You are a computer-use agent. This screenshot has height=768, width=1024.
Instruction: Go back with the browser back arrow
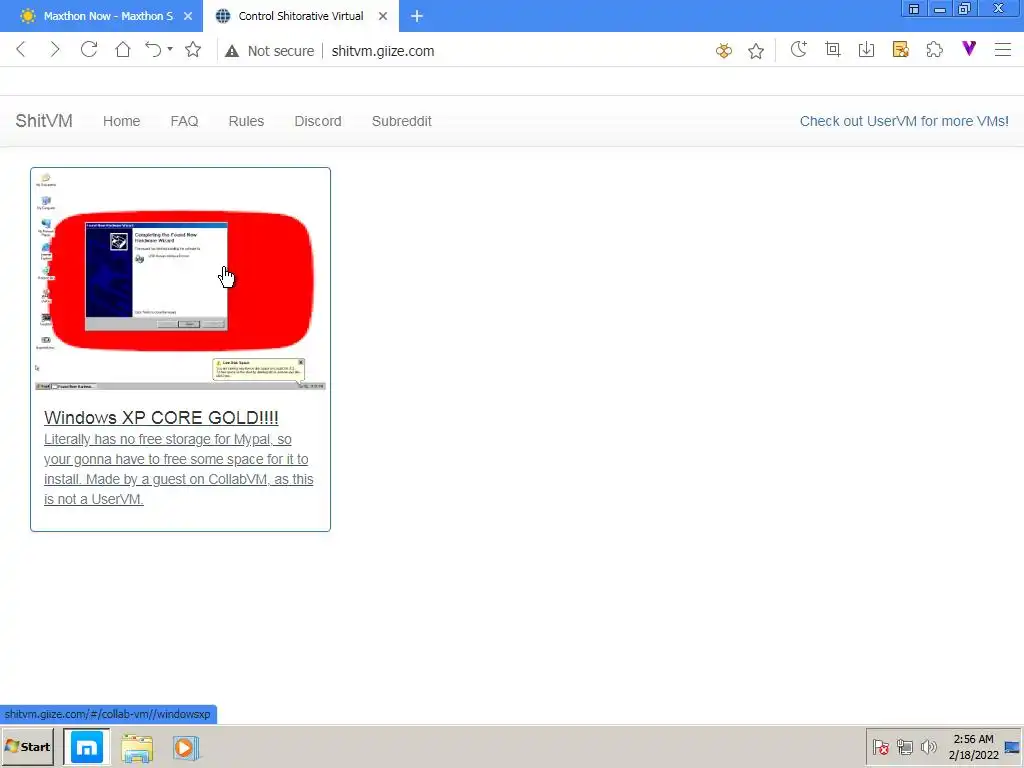(21, 50)
